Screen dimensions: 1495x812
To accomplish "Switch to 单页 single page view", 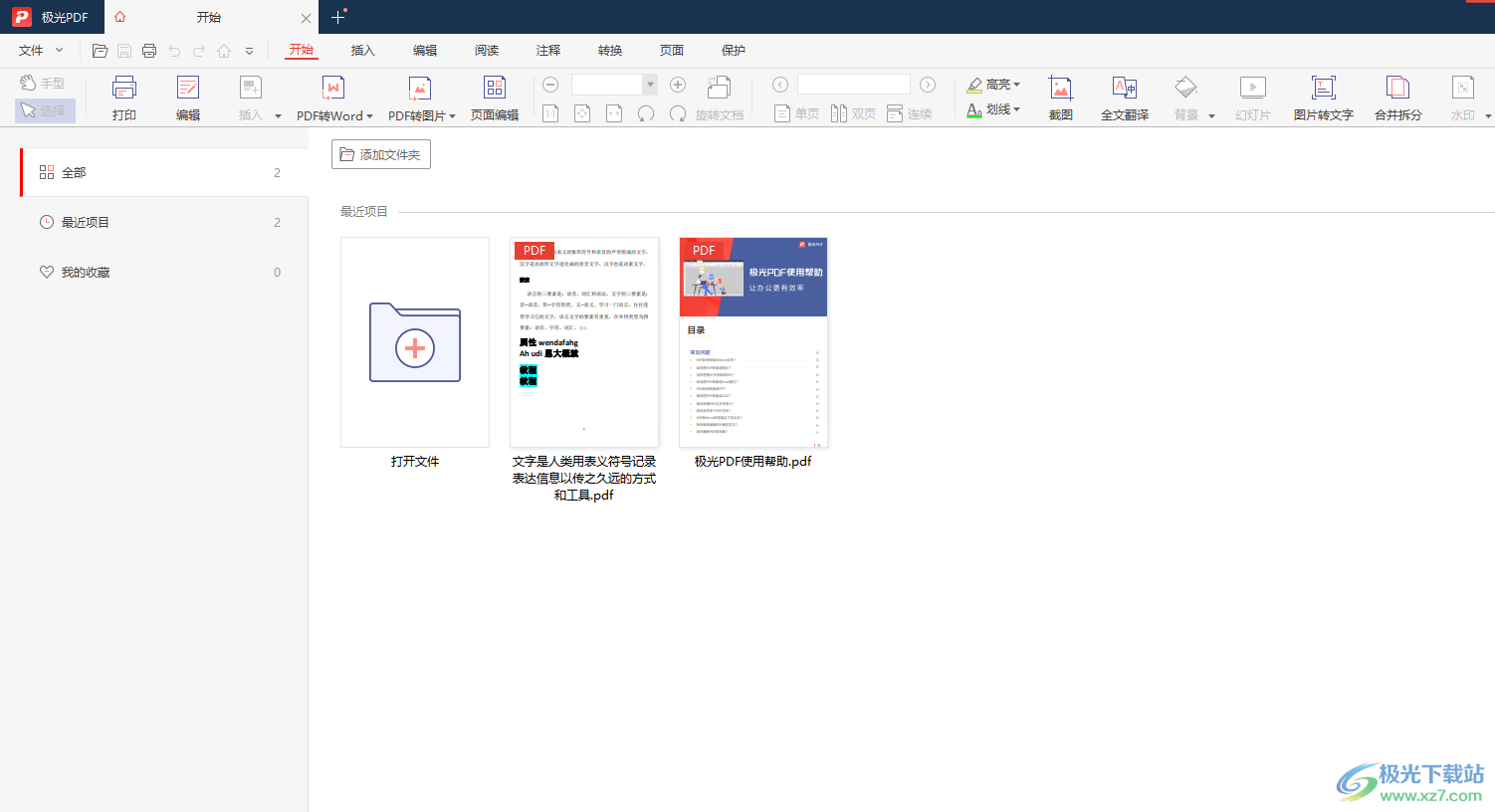I will 796,113.
